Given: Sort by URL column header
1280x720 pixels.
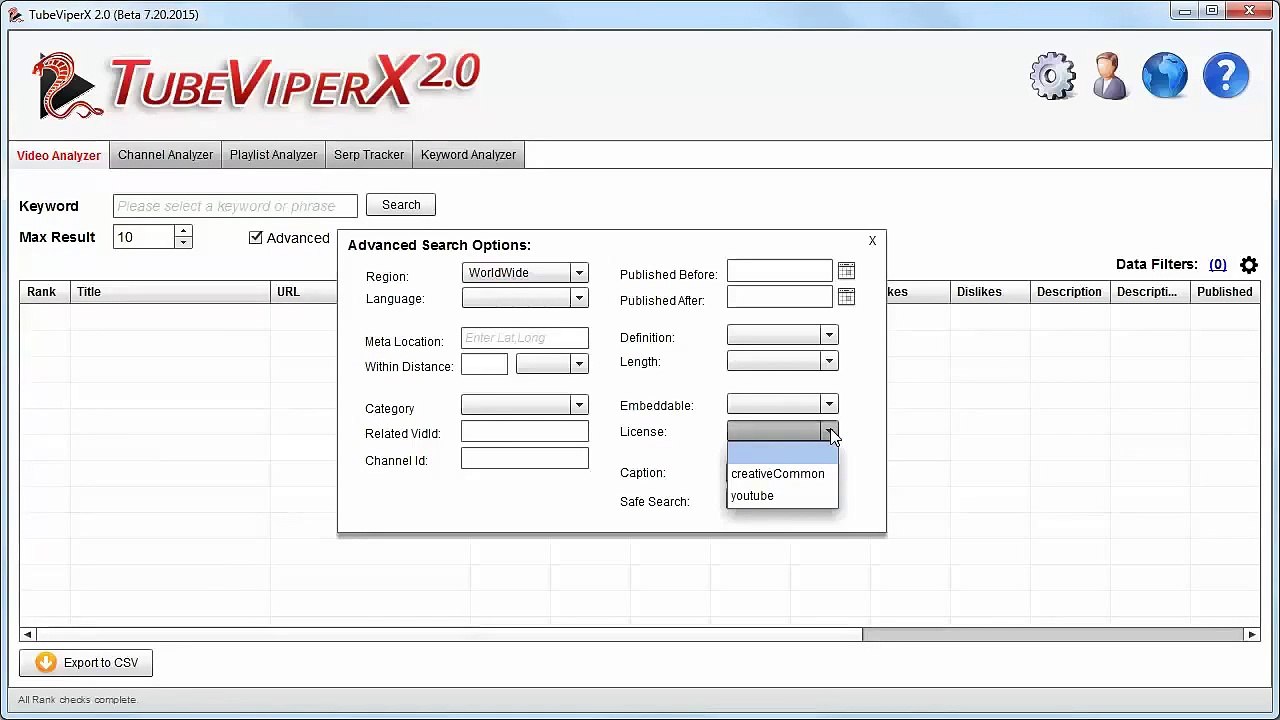Looking at the screenshot, I should 304,292.
